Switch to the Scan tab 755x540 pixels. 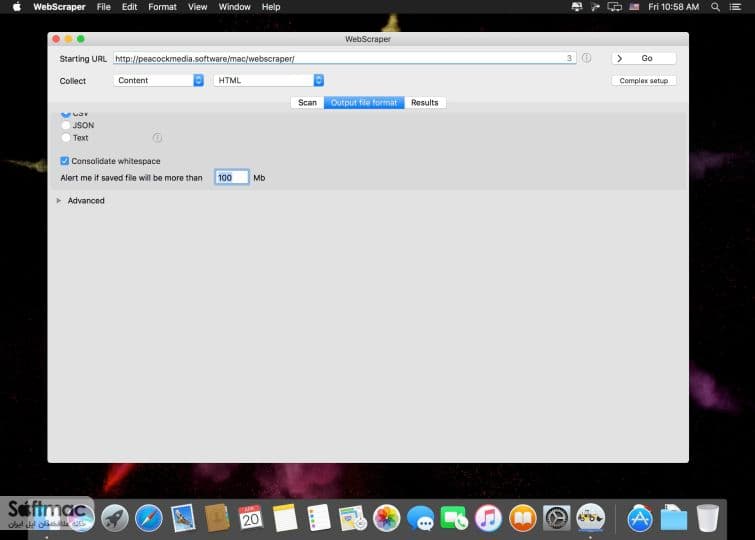(307, 103)
